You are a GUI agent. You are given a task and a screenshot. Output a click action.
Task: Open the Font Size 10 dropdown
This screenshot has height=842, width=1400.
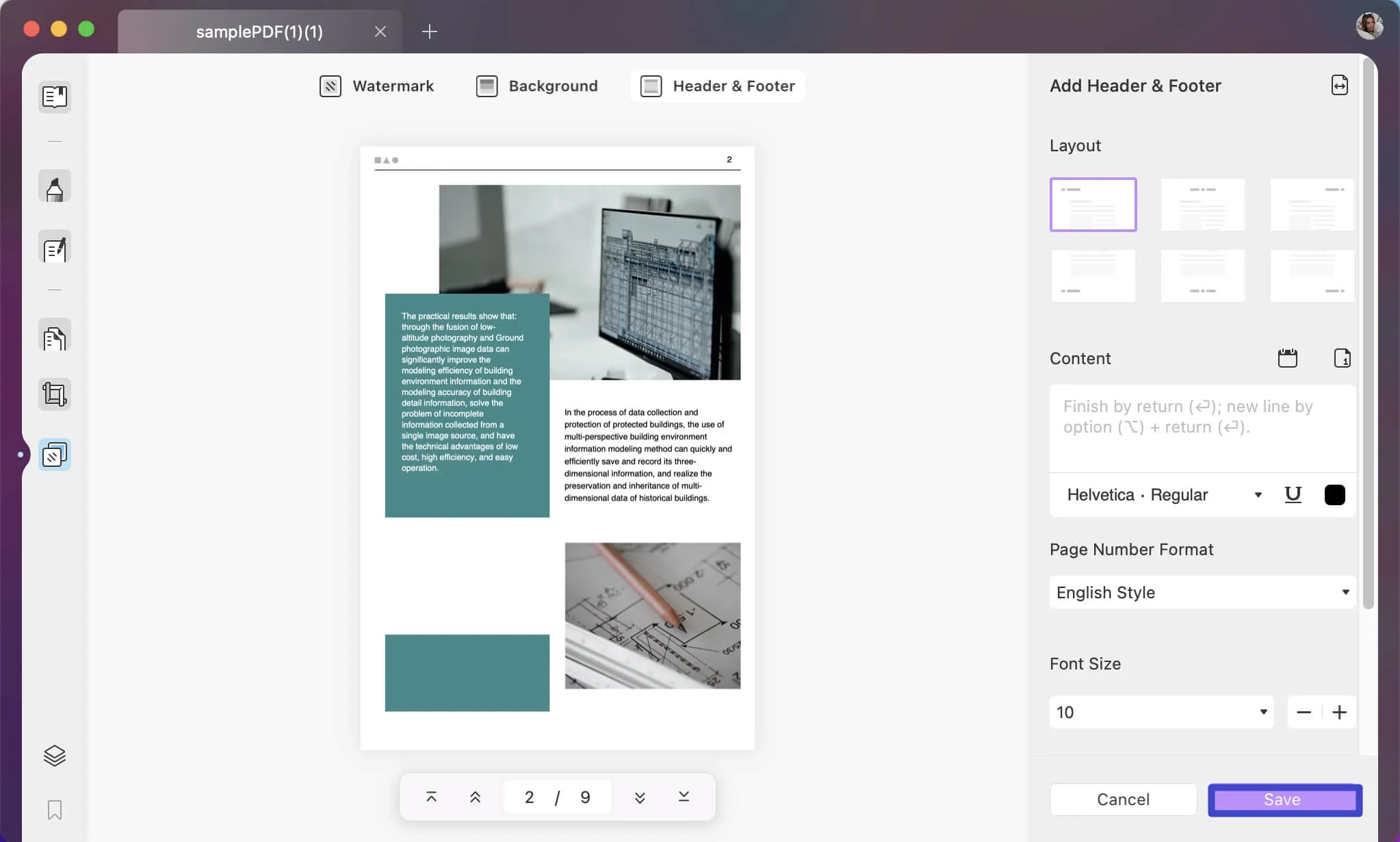pos(1161,712)
